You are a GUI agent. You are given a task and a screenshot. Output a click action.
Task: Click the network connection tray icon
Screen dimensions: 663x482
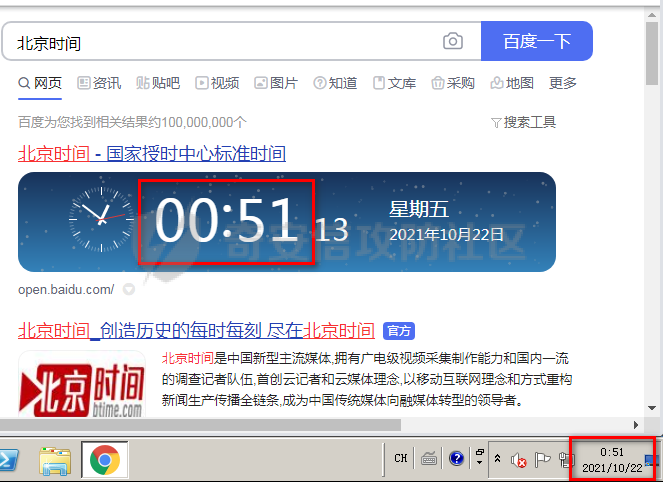pyautogui.click(x=565, y=460)
